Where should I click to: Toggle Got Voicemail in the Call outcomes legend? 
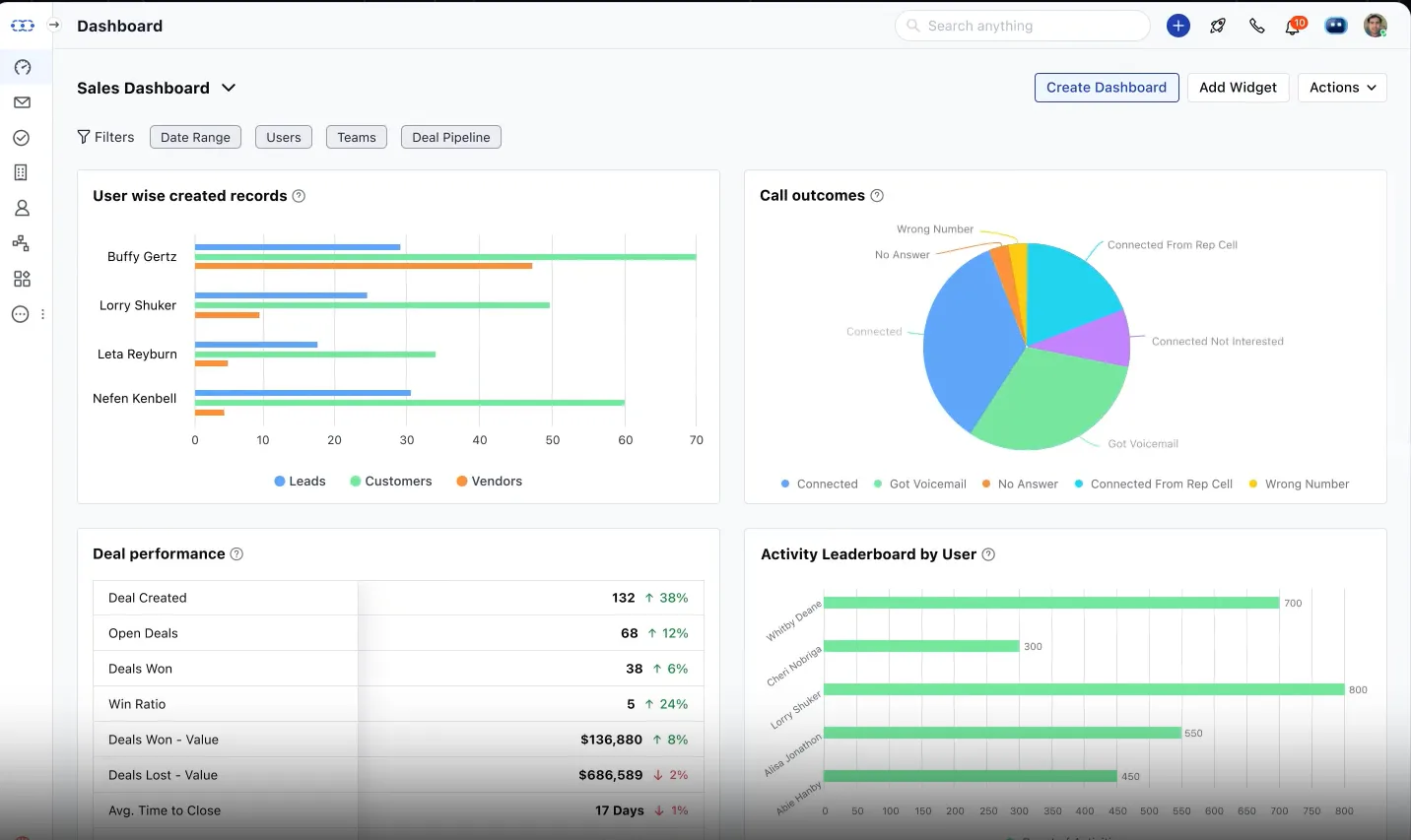(x=919, y=485)
